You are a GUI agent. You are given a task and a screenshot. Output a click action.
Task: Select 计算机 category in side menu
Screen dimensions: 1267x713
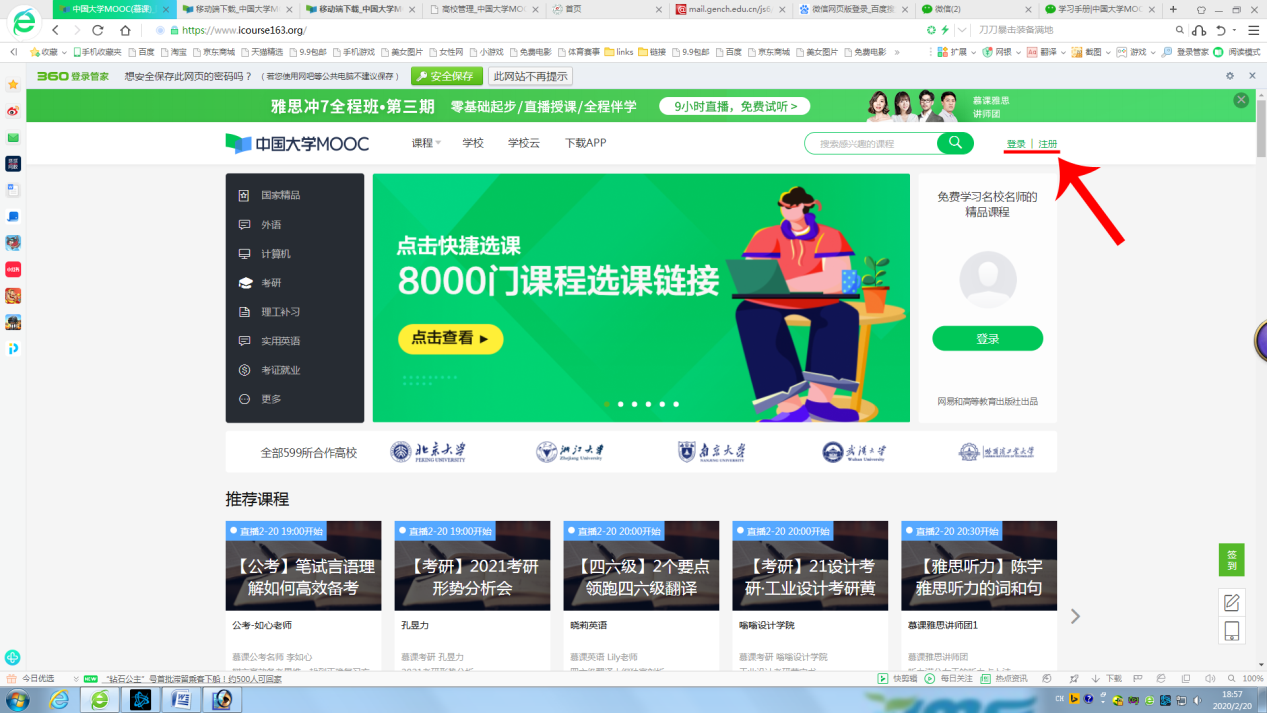275,254
